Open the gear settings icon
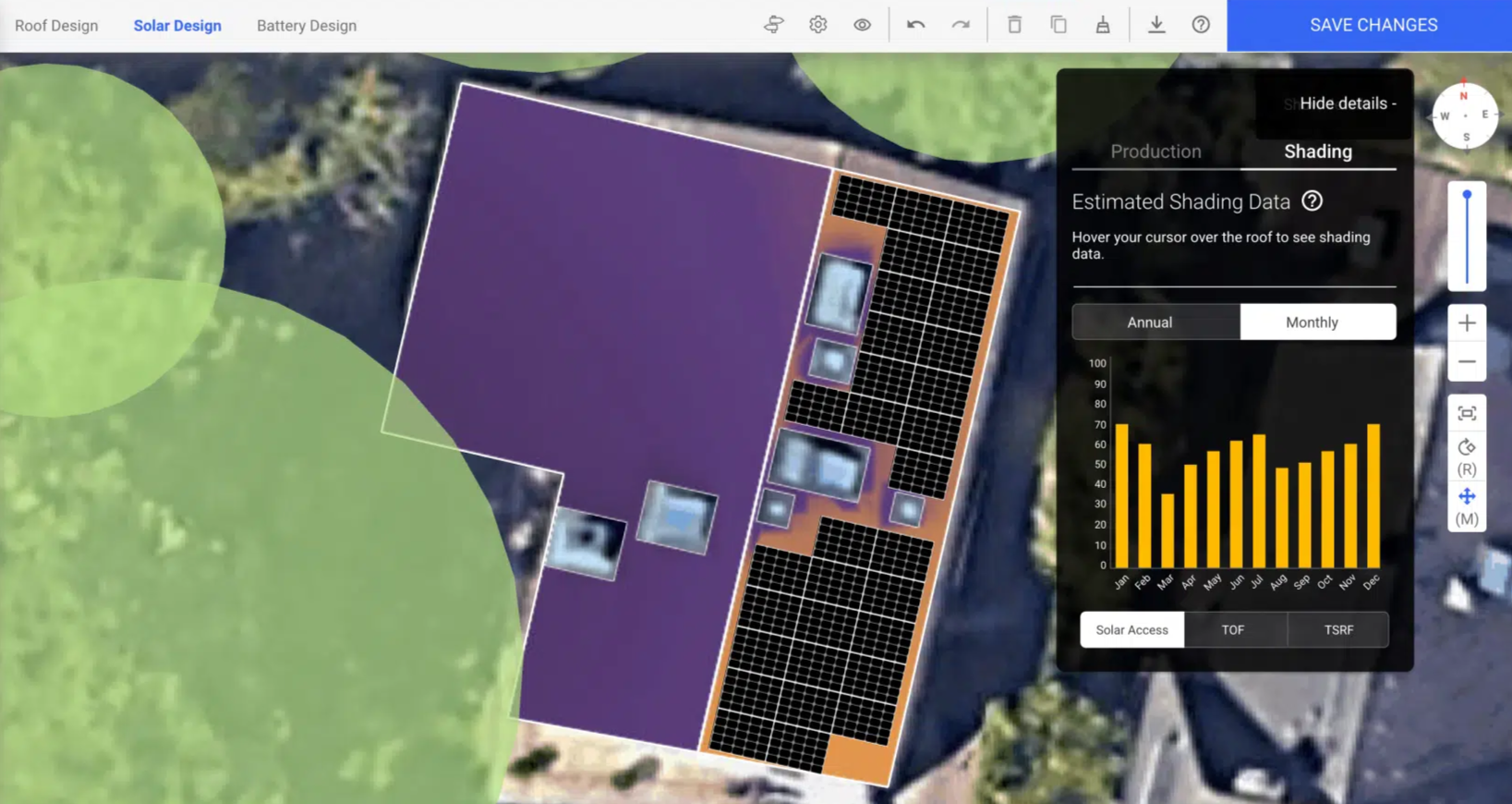 (817, 25)
